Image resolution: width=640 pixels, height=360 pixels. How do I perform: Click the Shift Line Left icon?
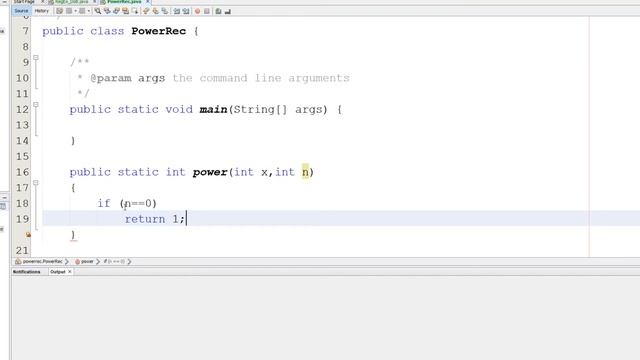(177, 11)
